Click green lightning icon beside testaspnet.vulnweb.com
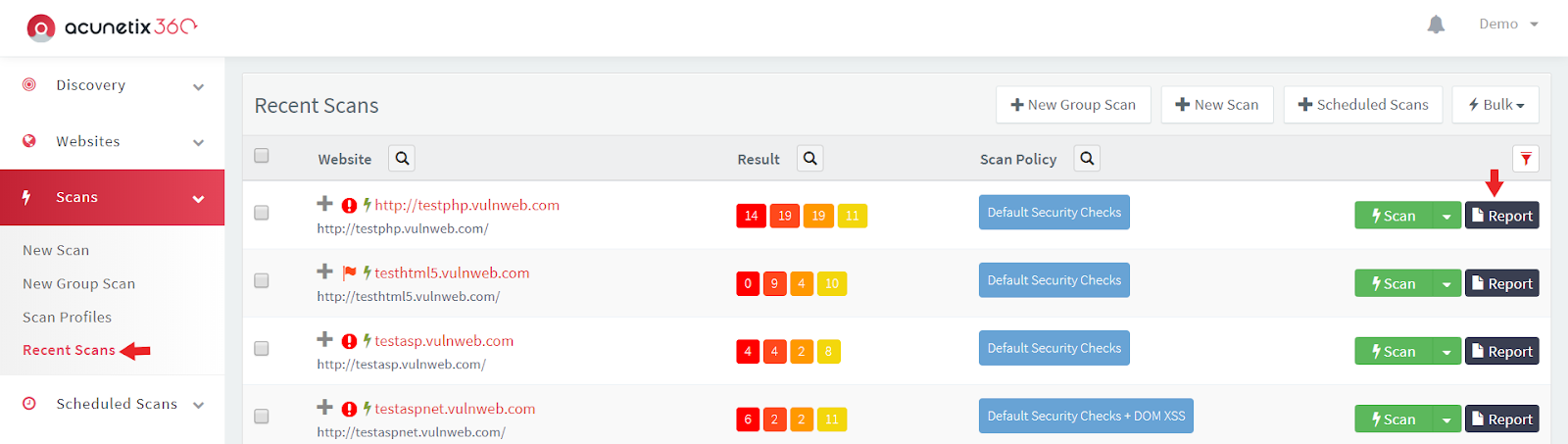 [x=367, y=408]
